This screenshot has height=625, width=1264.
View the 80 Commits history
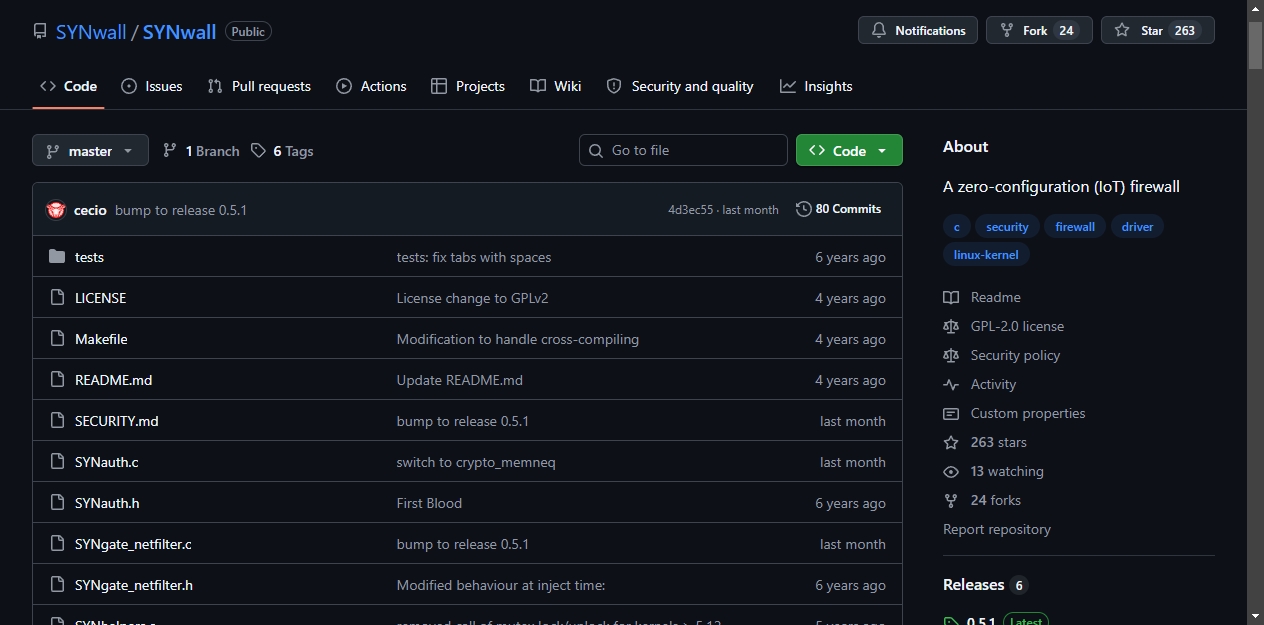839,209
